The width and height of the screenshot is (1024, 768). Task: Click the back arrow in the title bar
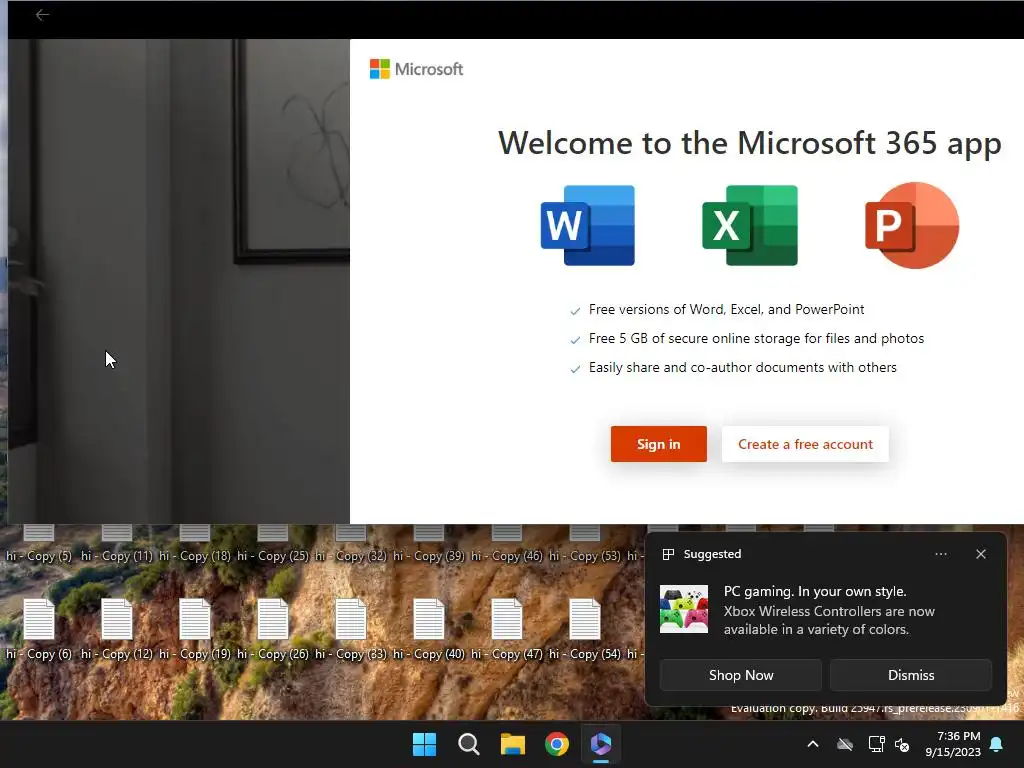[42, 14]
